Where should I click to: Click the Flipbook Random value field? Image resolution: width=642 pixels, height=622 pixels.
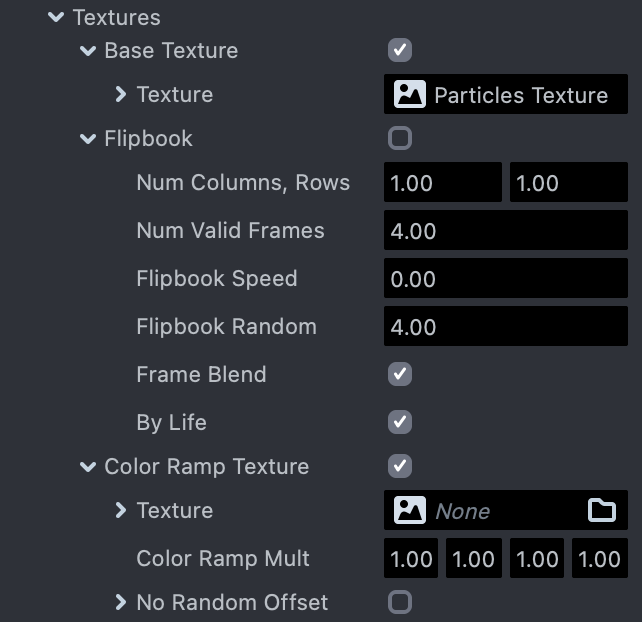pos(506,327)
